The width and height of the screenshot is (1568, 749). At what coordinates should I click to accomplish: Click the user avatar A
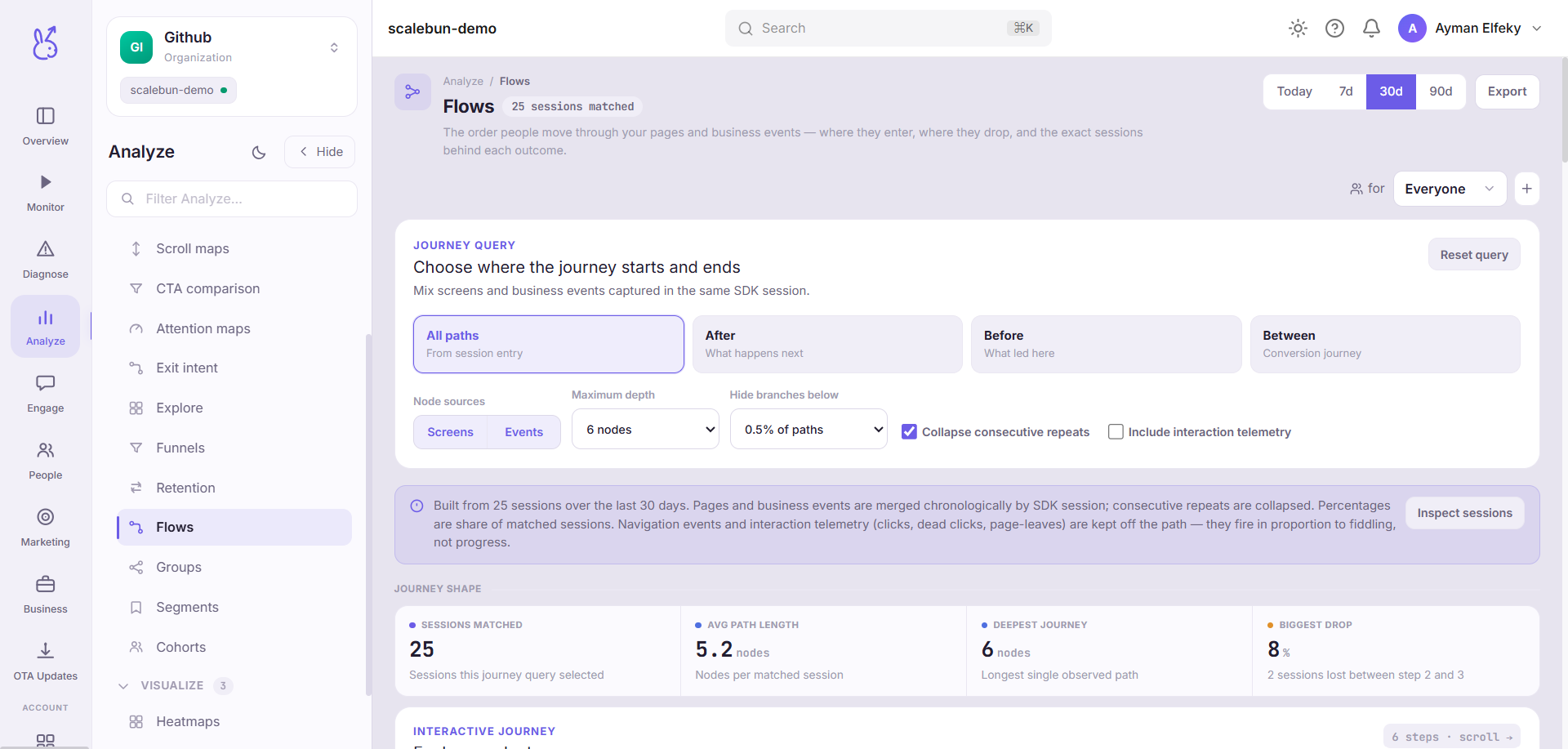pyautogui.click(x=1412, y=29)
